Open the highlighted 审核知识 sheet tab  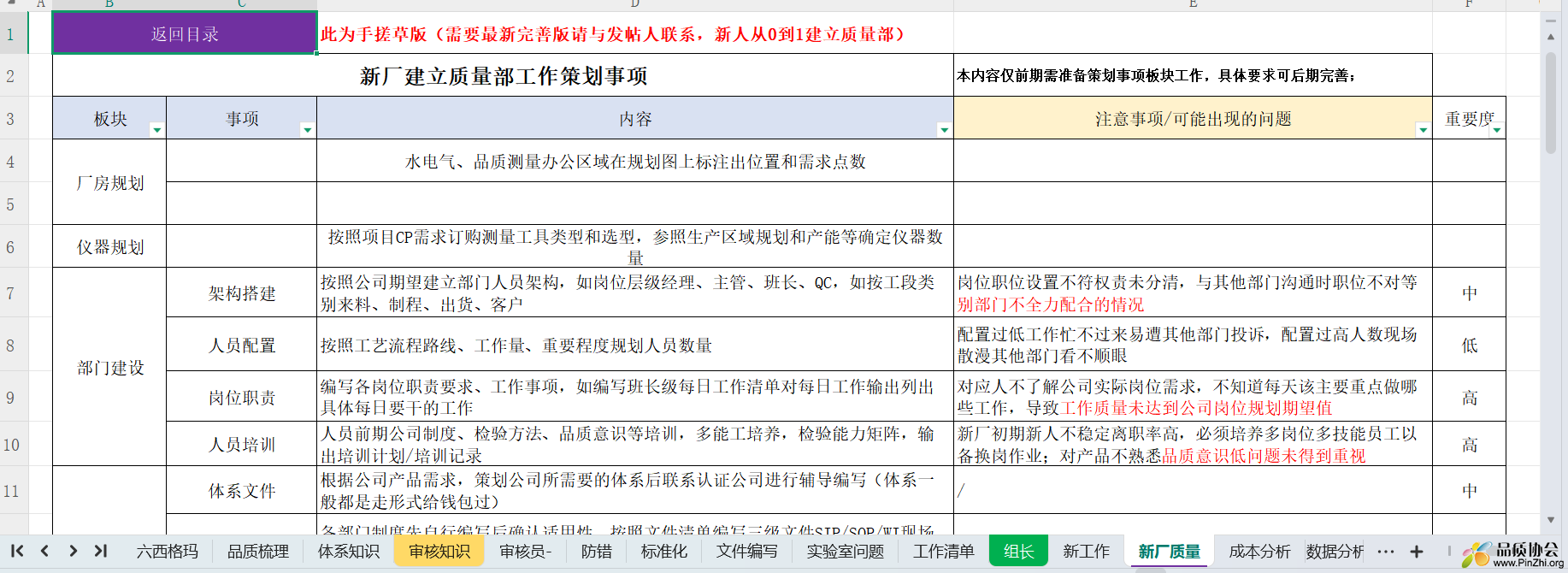point(439,552)
